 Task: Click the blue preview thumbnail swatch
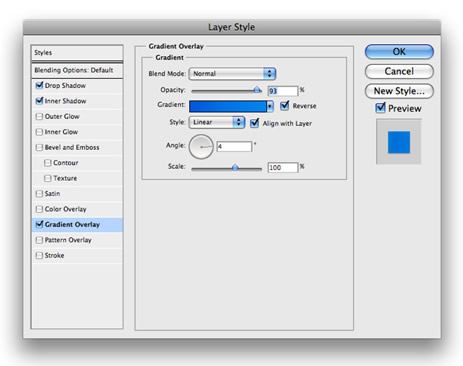tap(399, 142)
